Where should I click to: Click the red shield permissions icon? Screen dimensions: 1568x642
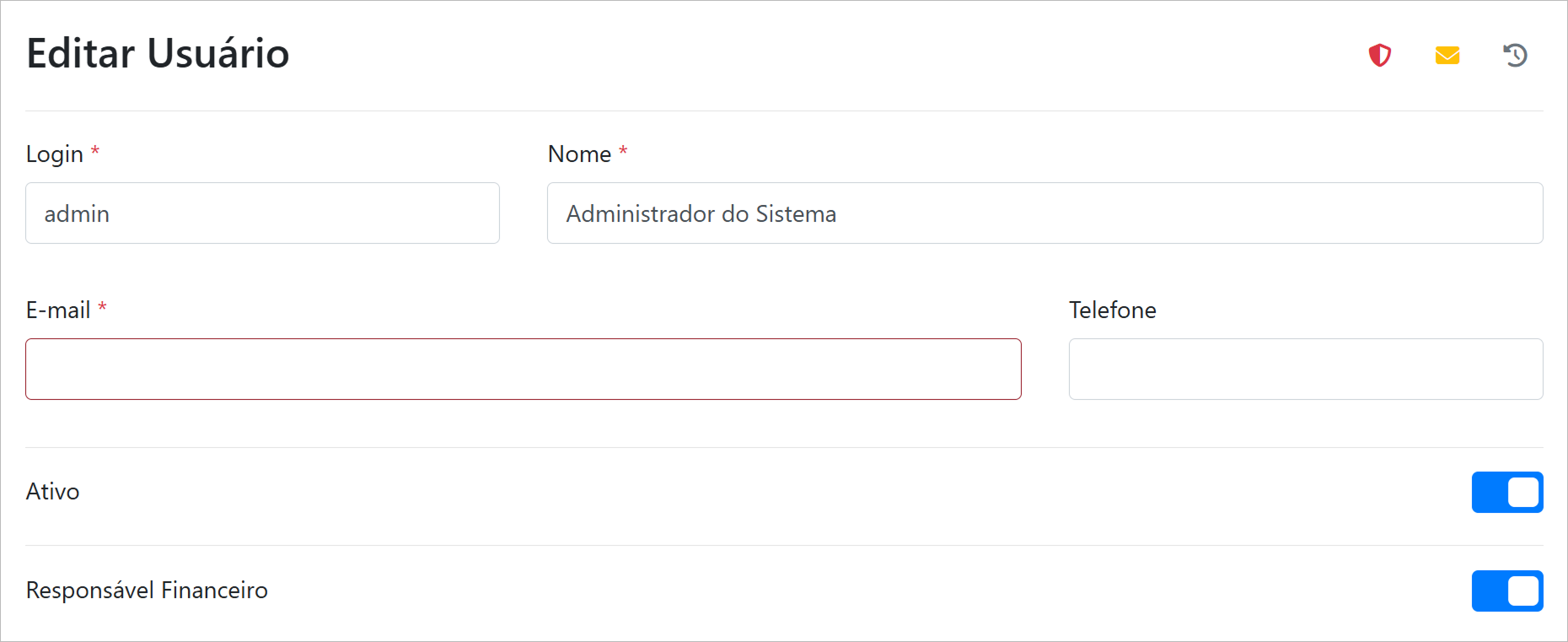point(1379,56)
